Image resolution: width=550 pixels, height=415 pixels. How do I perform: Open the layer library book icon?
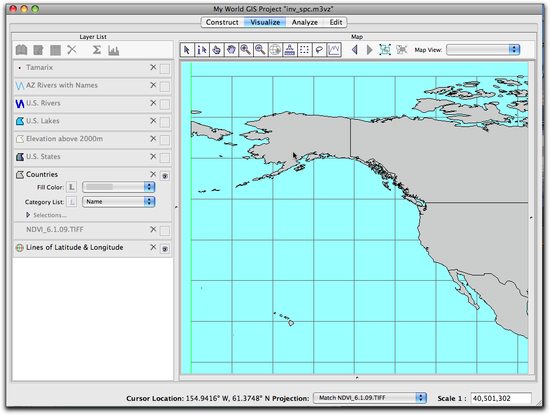pos(22,50)
